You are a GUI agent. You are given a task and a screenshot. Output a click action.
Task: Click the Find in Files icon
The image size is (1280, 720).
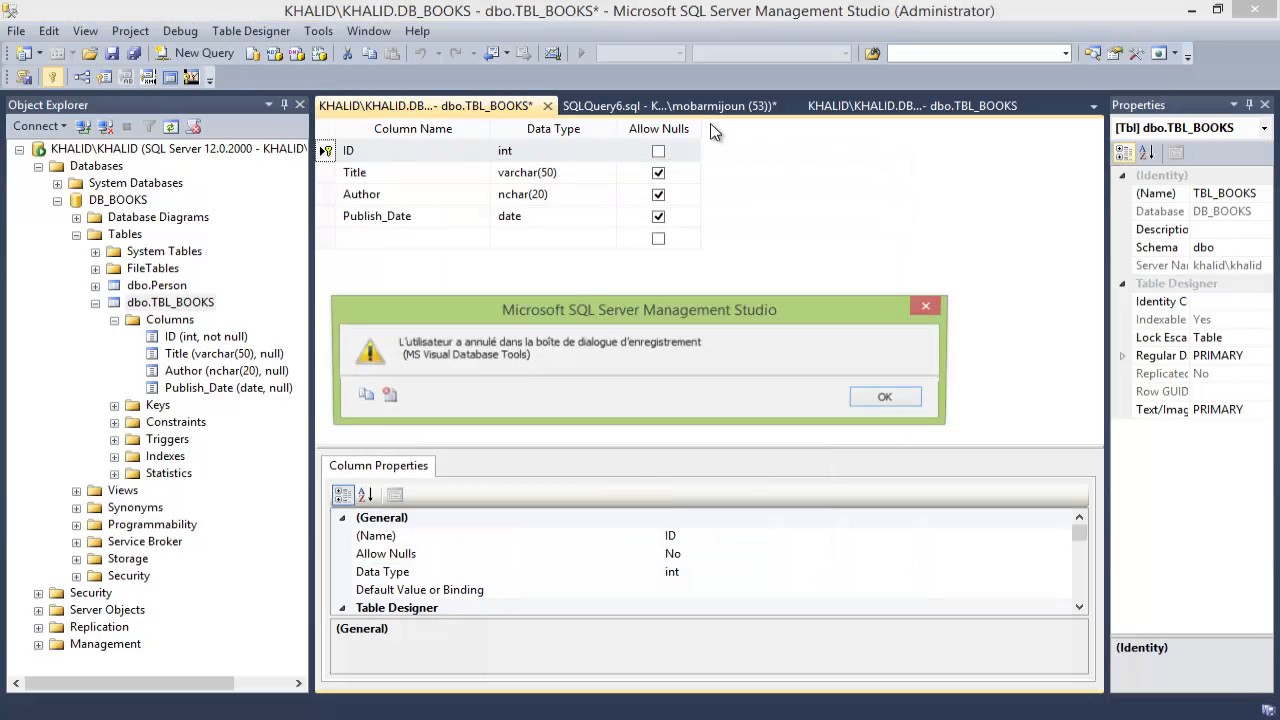coord(872,53)
